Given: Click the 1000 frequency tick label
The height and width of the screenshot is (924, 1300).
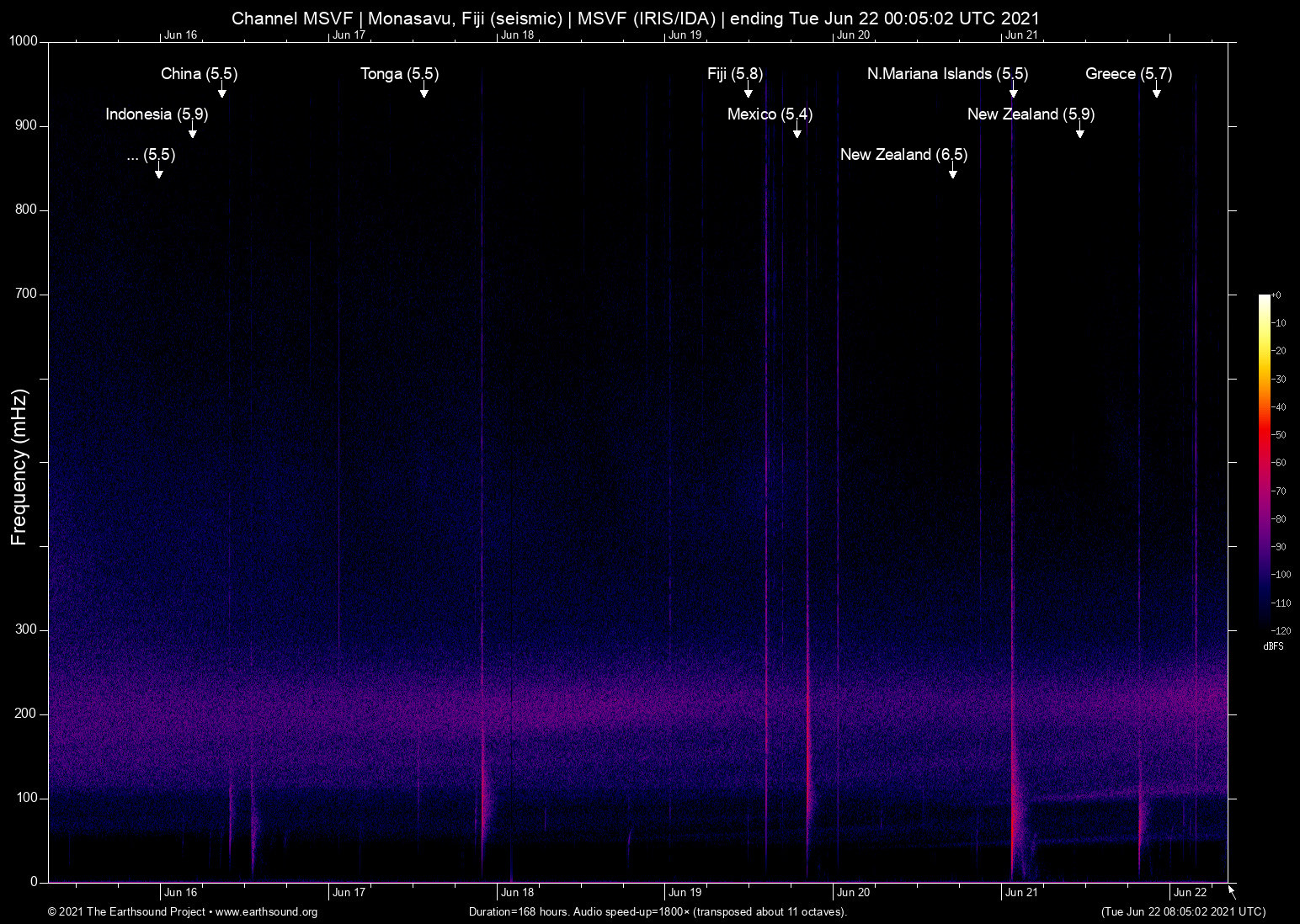Looking at the screenshot, I should (24, 41).
